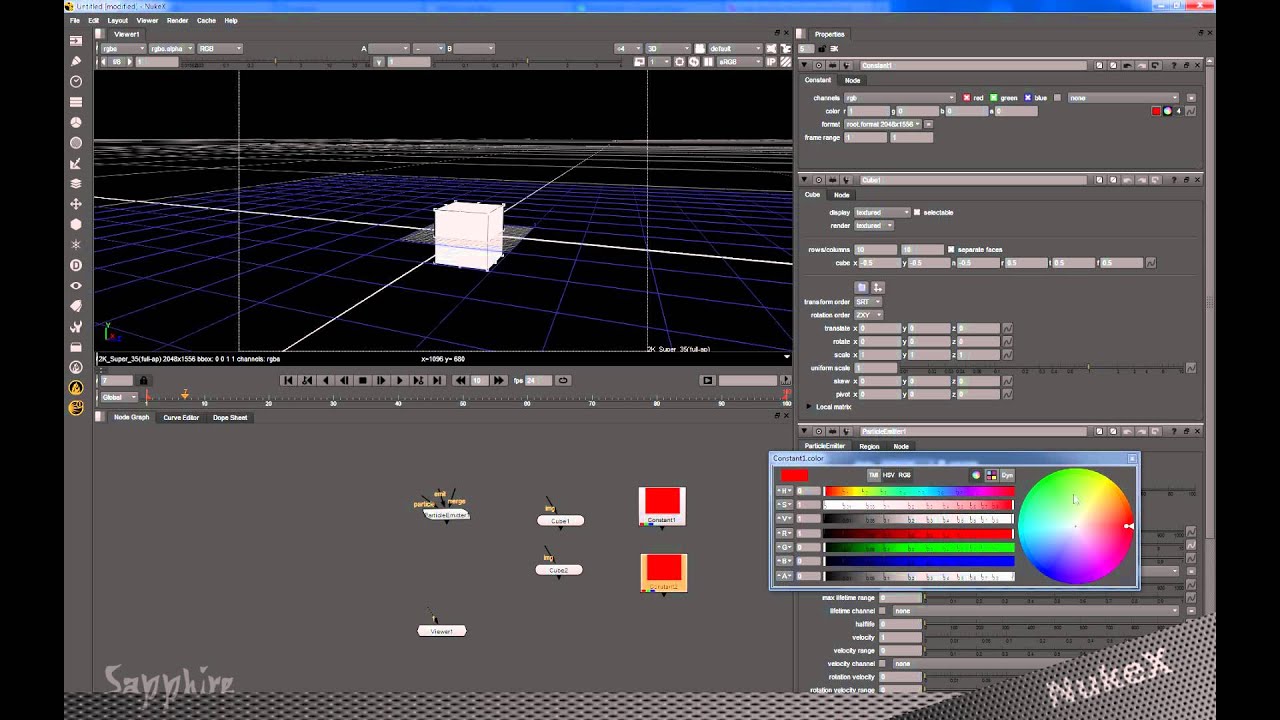Open the Render menu
Viewport: 1280px width, 720px height.
pyautogui.click(x=177, y=20)
